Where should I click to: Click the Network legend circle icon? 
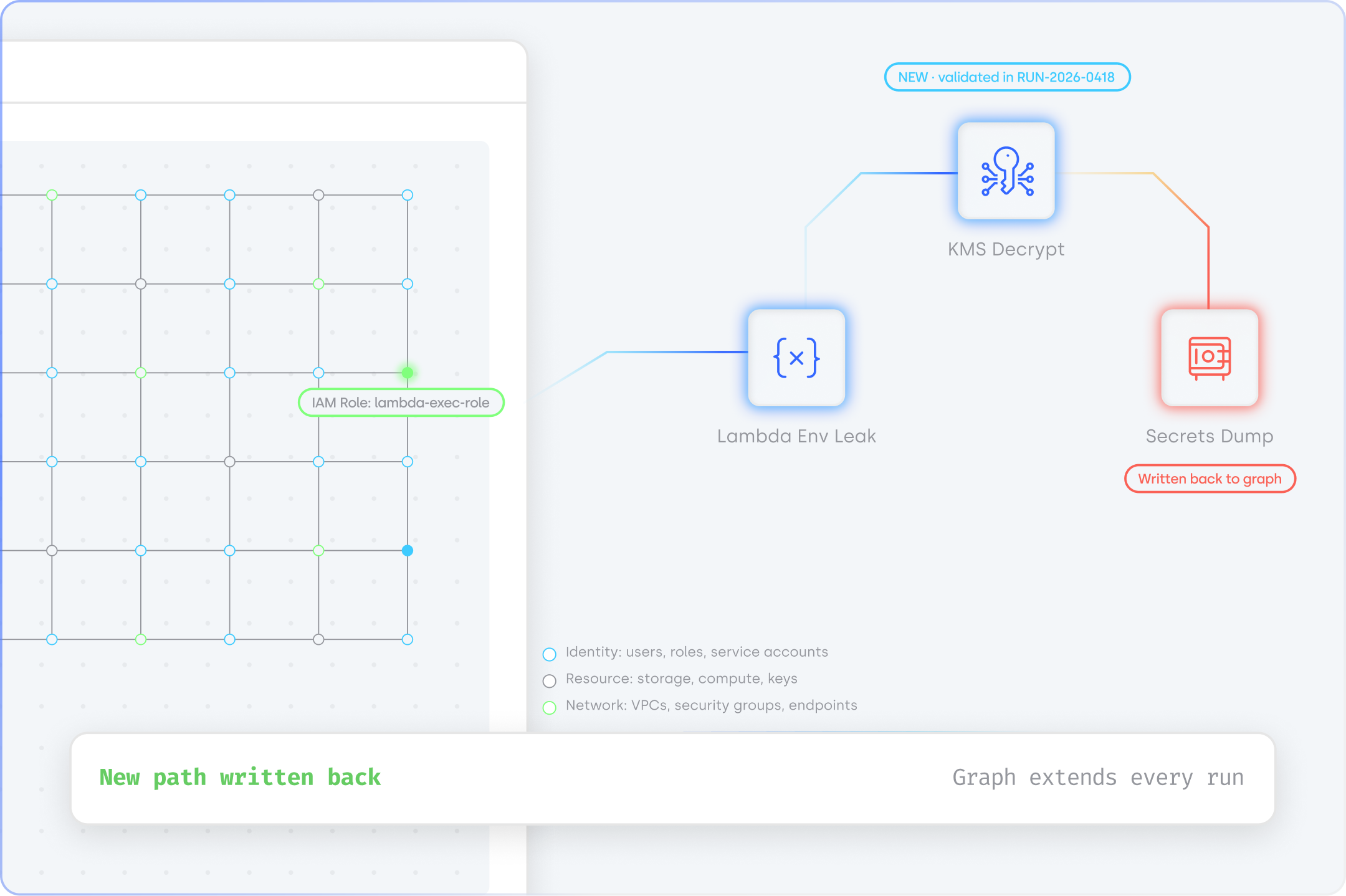[x=549, y=708]
